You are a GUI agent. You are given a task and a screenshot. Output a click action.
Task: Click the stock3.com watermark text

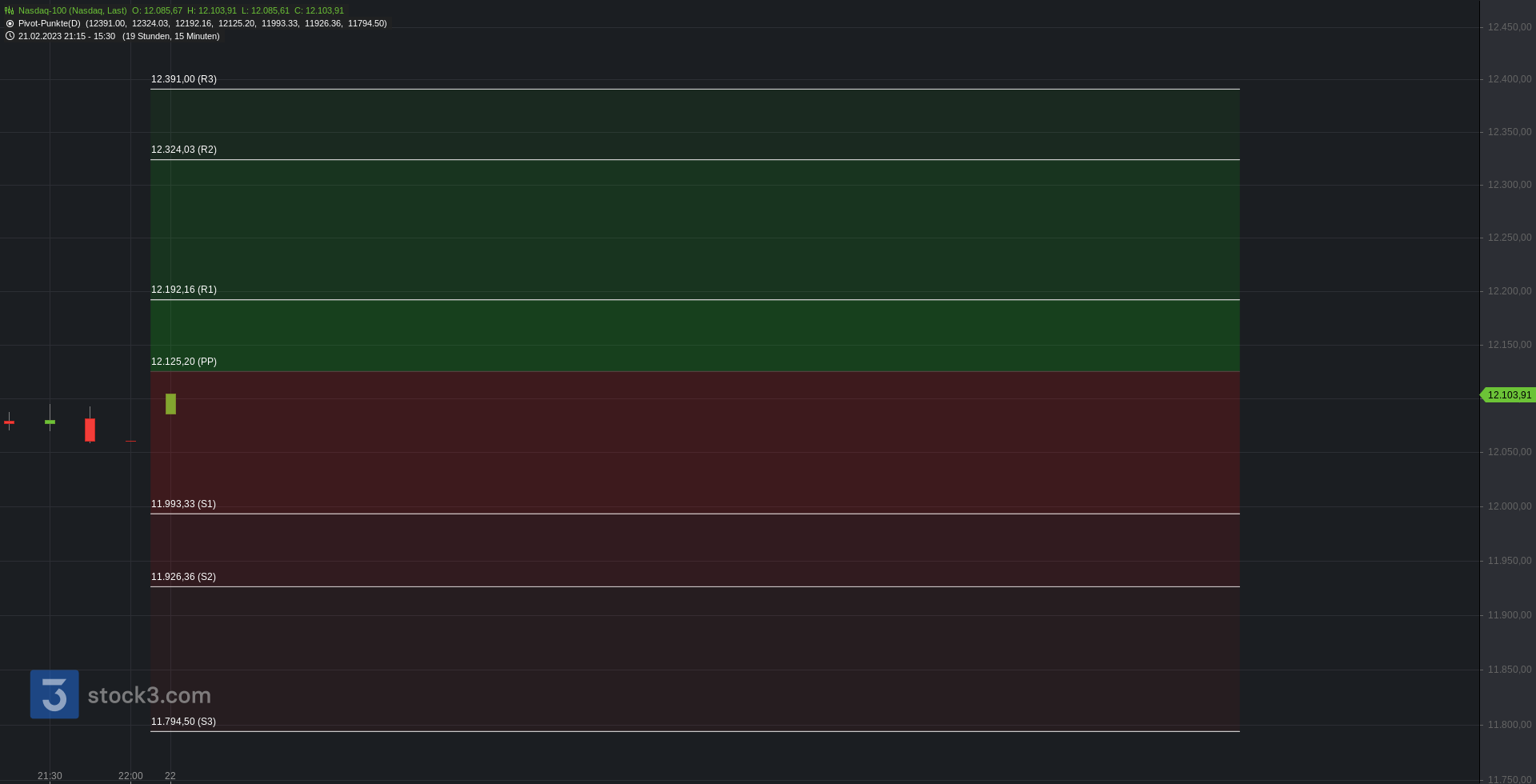149,695
